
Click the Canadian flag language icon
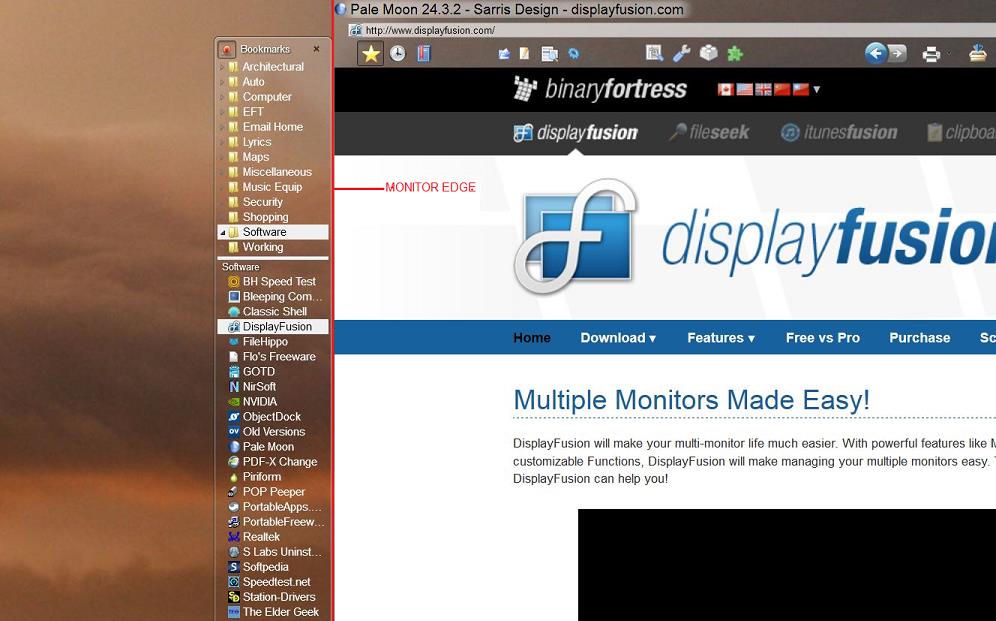click(x=726, y=89)
